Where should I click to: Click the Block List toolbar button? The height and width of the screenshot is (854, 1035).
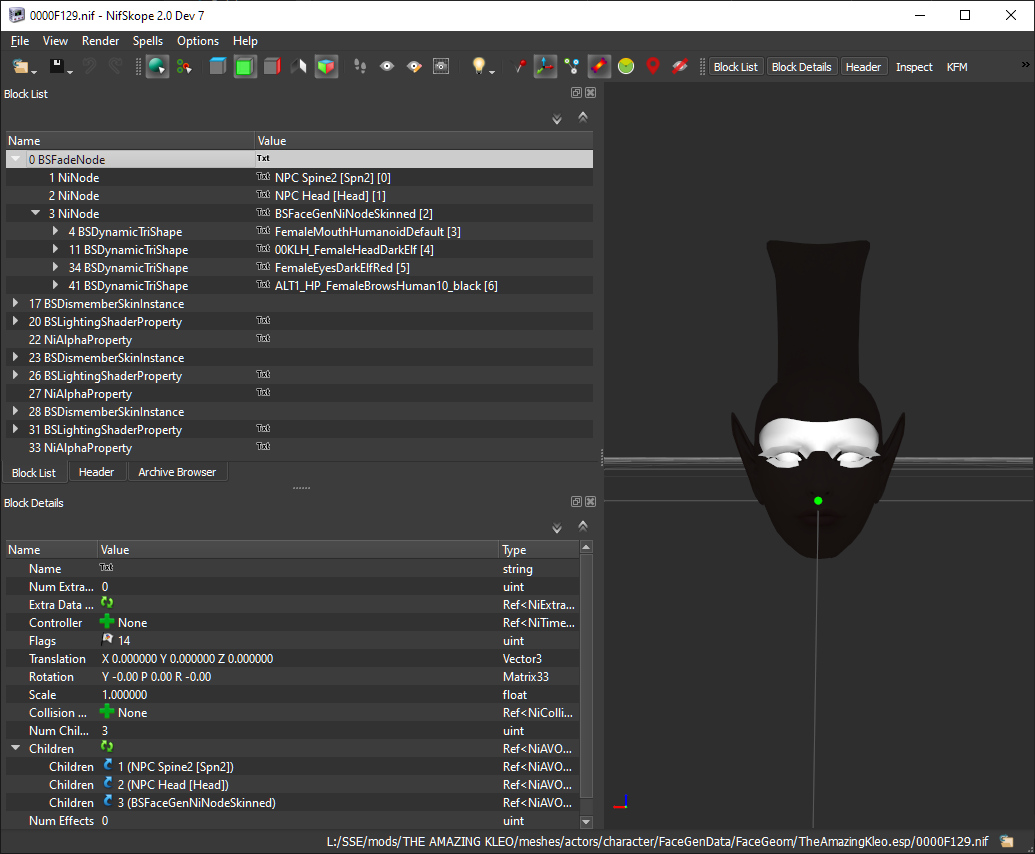pos(735,67)
